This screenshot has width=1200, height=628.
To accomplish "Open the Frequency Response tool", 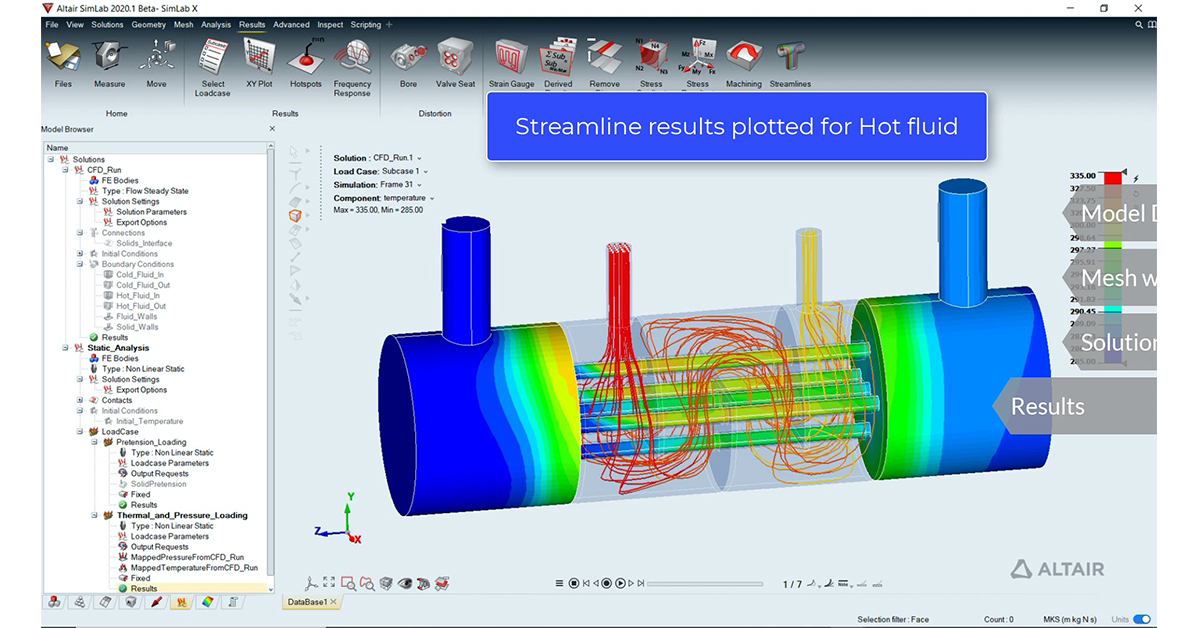I will [x=352, y=68].
